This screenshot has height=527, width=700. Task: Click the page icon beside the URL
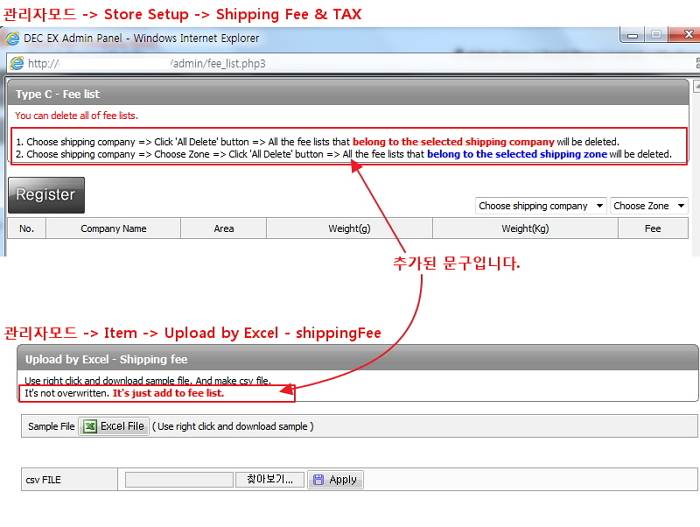16,63
